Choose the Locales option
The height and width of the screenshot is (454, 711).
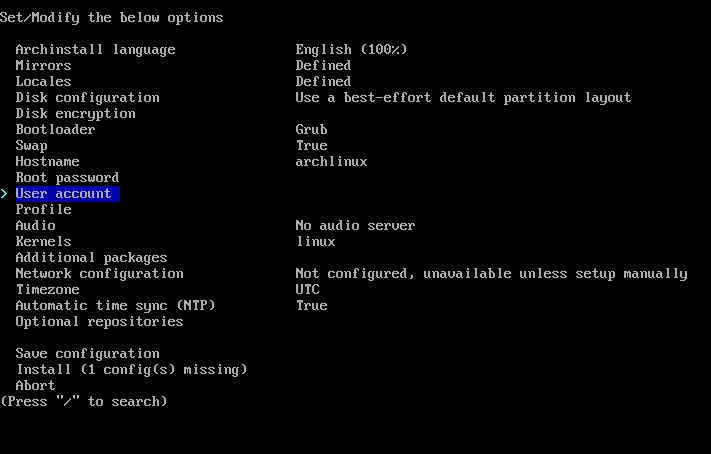click(44, 82)
